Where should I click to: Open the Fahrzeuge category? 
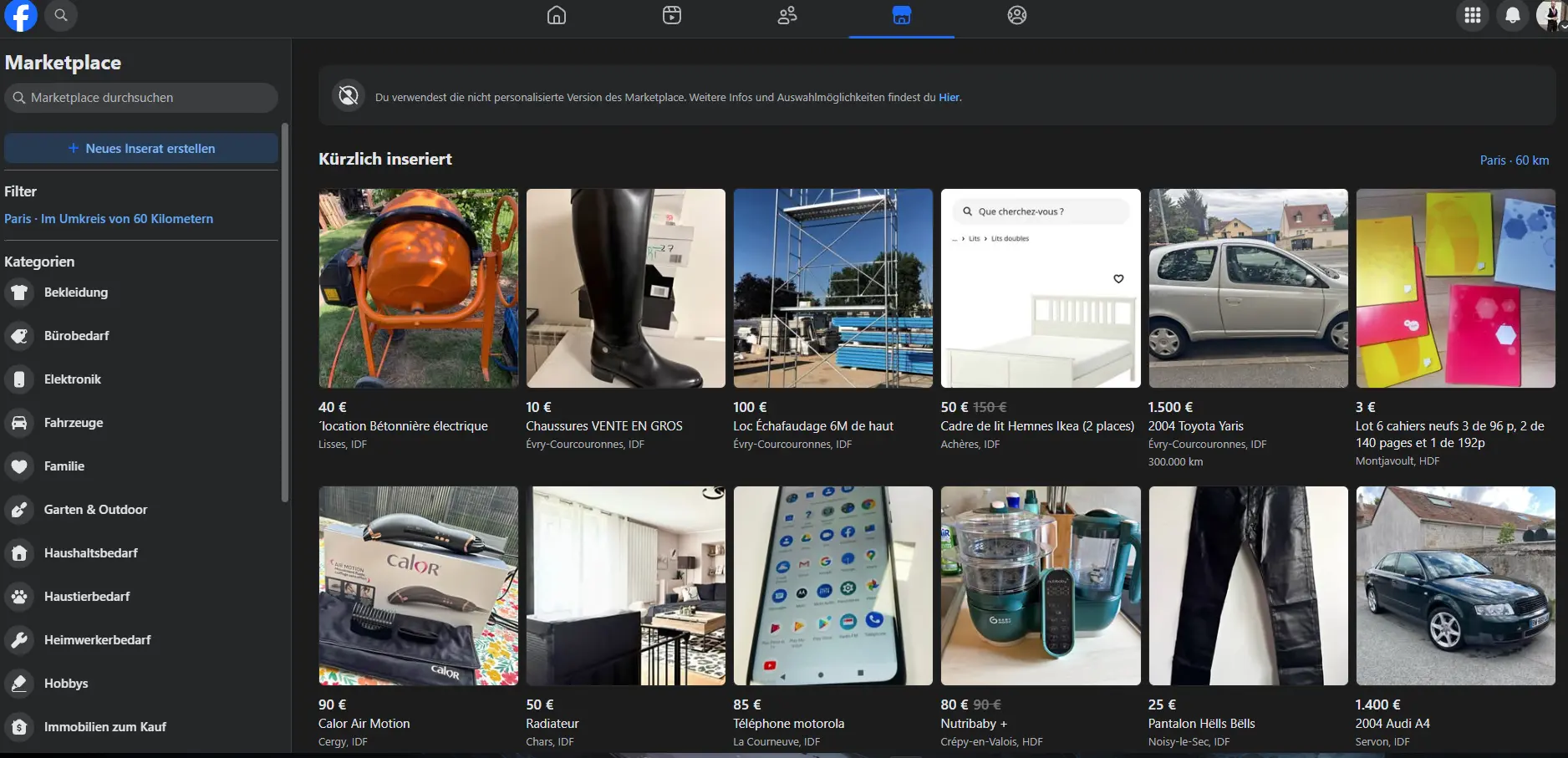pyautogui.click(x=141, y=423)
